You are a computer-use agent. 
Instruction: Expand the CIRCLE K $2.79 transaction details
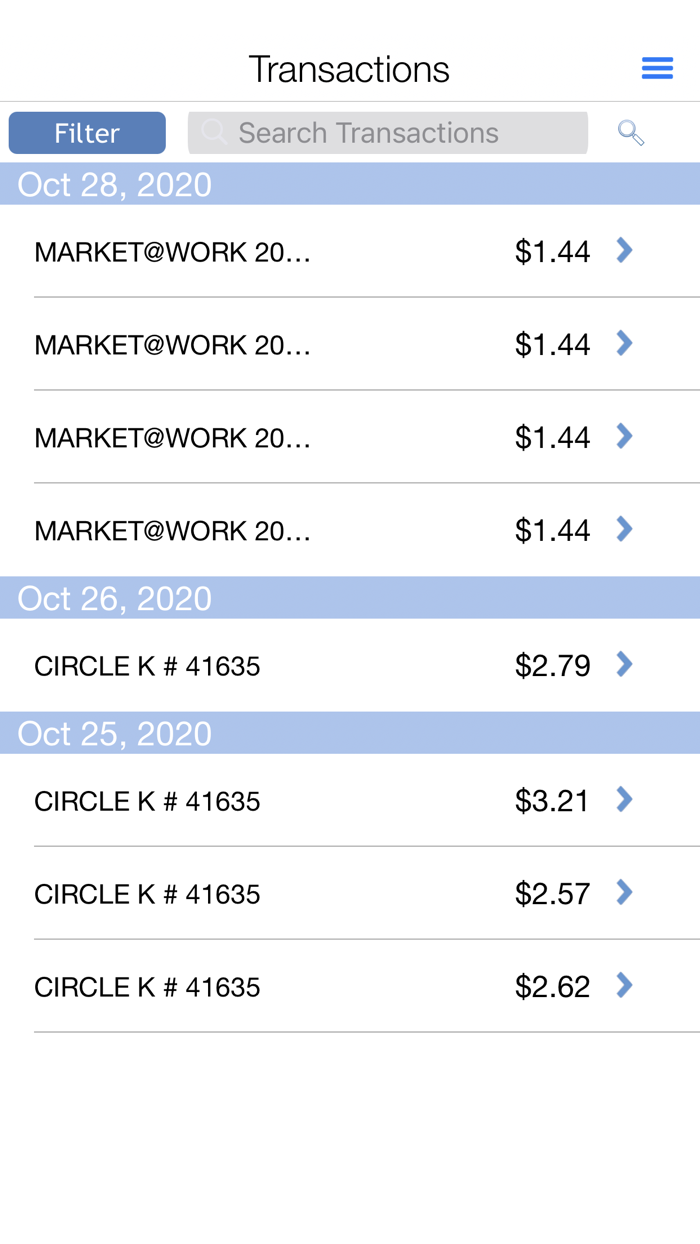(x=623, y=664)
